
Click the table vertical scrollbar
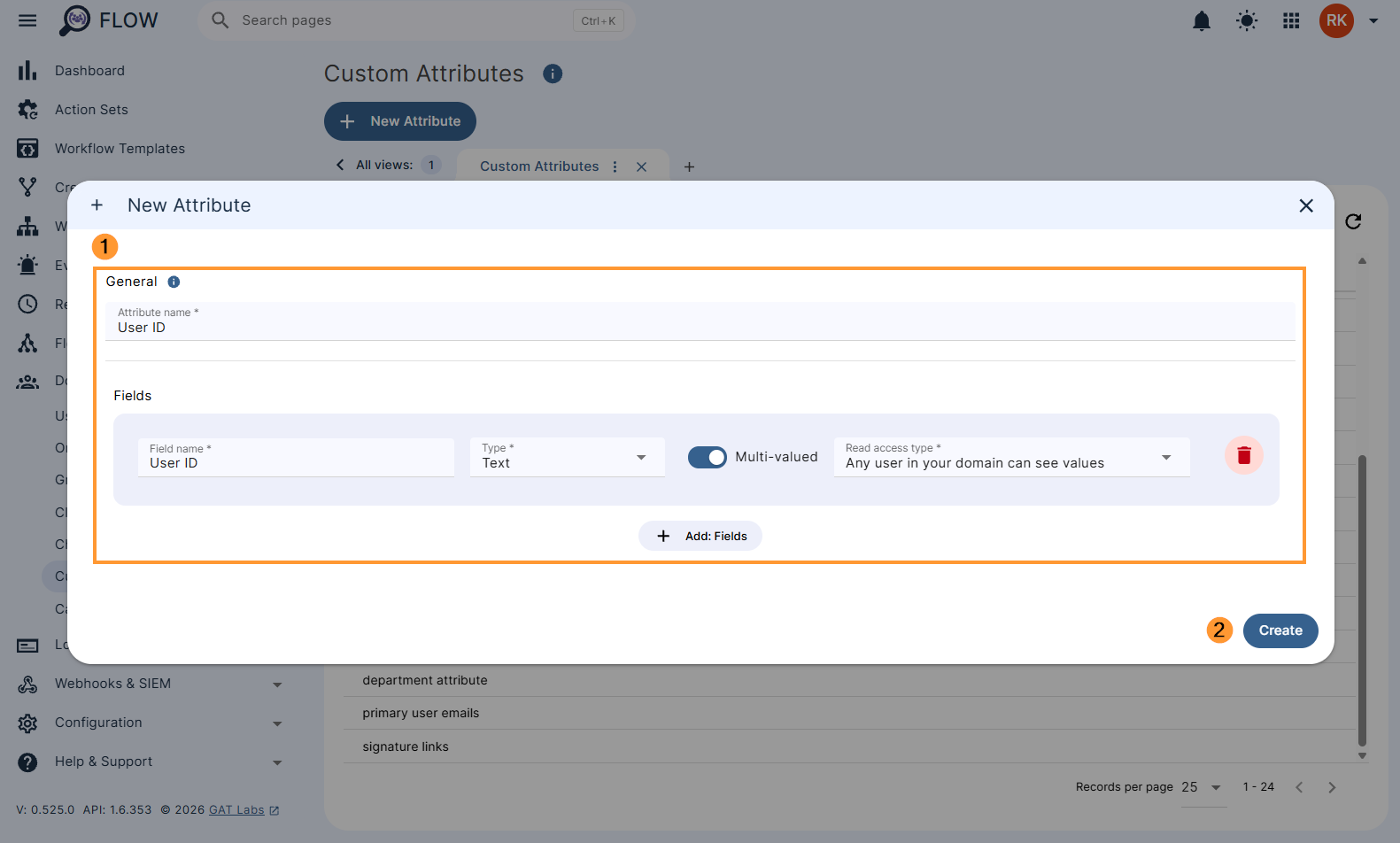tap(1362, 602)
